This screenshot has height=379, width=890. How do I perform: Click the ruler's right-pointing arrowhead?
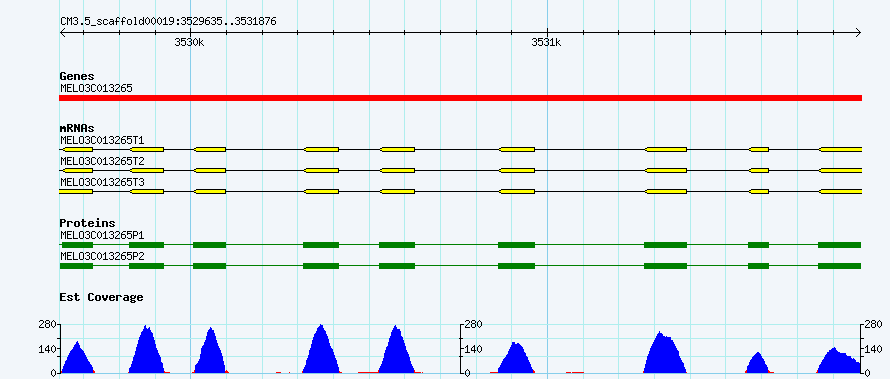pyautogui.click(x=858, y=32)
